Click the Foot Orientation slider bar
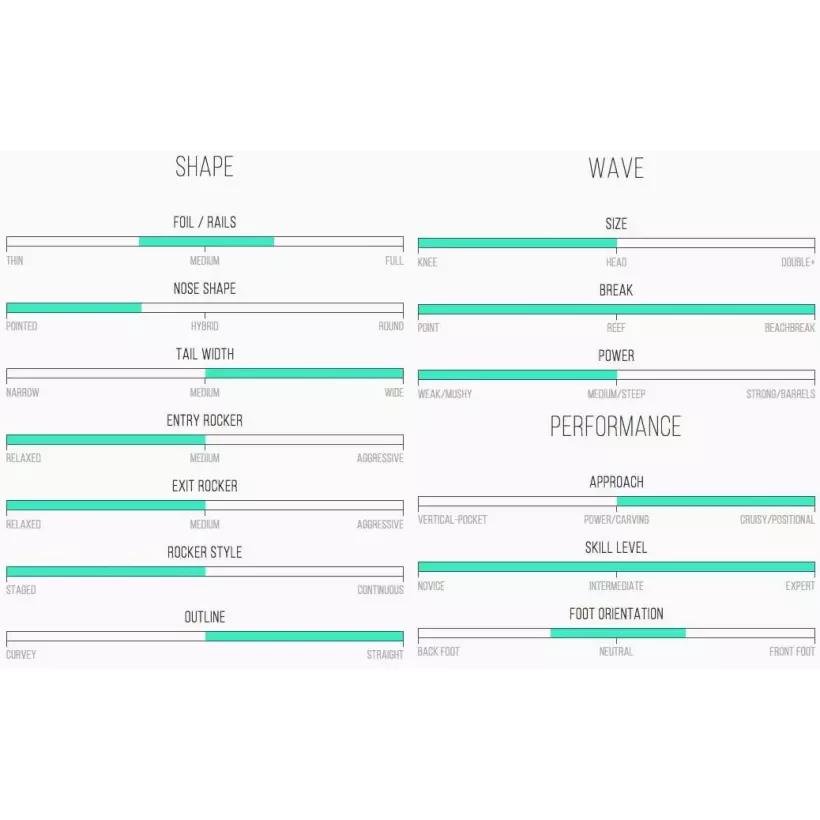Screen dimensions: 820x820 coord(616,633)
